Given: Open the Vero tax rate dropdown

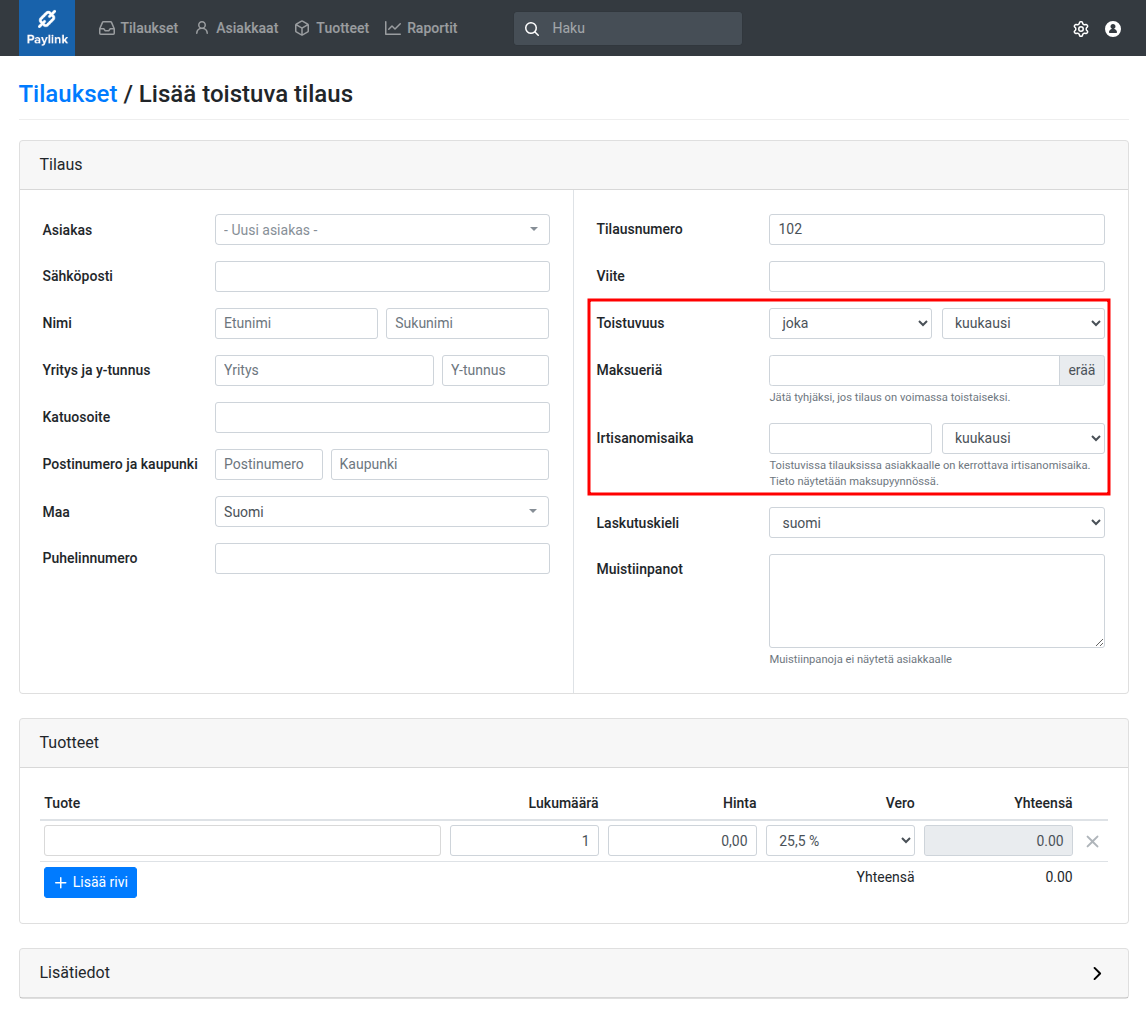Looking at the screenshot, I should pos(840,841).
